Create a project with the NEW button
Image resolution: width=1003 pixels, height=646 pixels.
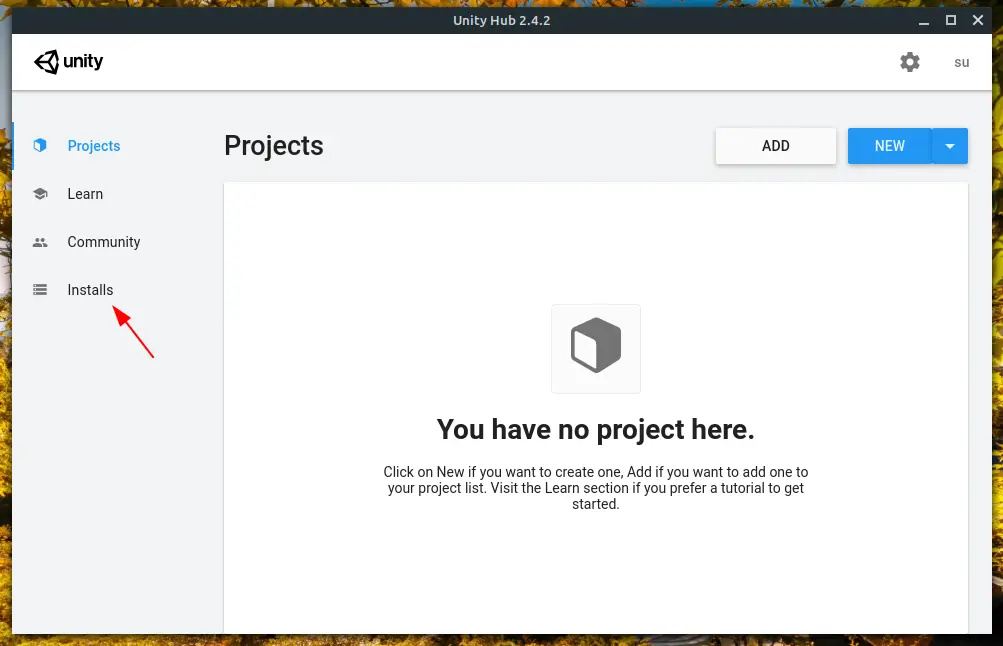pyautogui.click(x=889, y=146)
